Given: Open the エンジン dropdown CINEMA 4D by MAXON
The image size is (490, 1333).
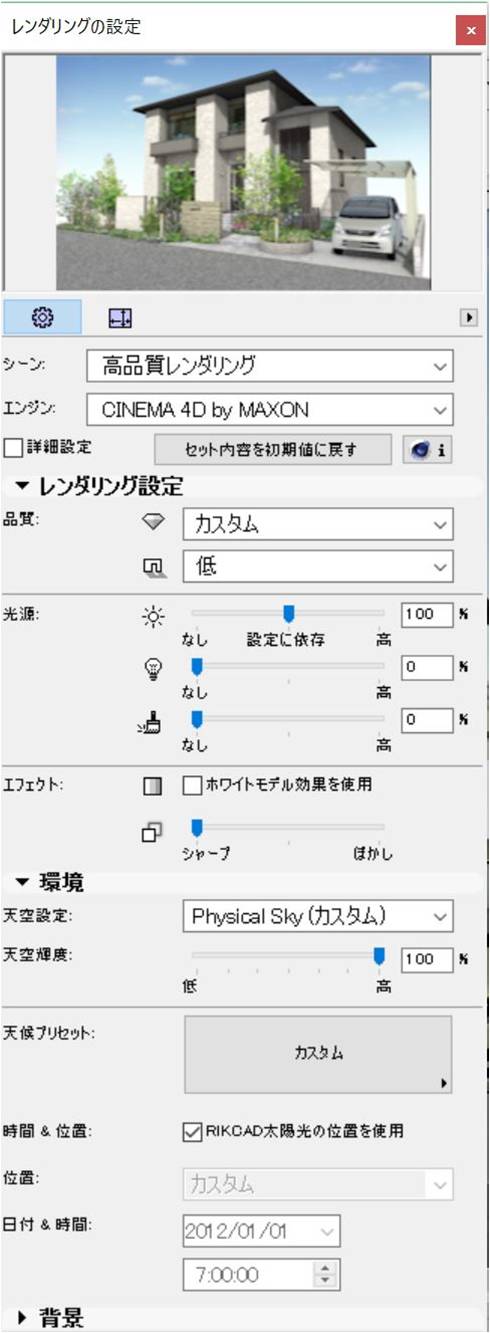Looking at the screenshot, I should coord(269,409).
